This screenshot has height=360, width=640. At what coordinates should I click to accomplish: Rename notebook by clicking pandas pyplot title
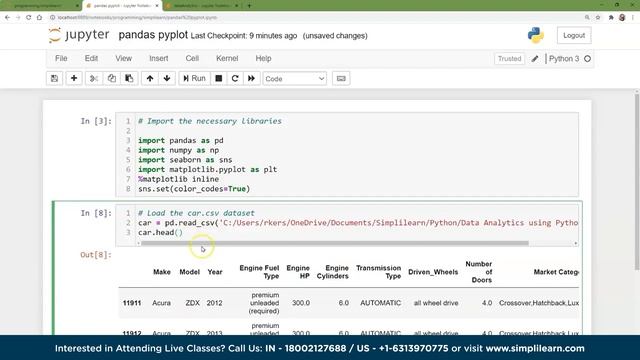[153, 35]
